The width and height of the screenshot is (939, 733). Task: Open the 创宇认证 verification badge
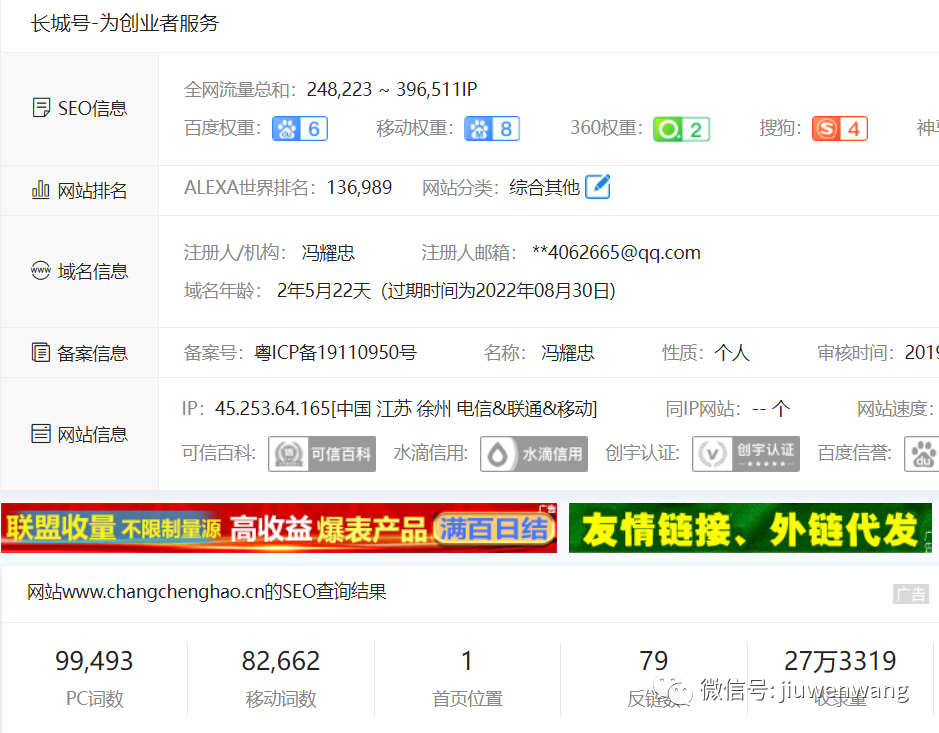click(x=746, y=454)
